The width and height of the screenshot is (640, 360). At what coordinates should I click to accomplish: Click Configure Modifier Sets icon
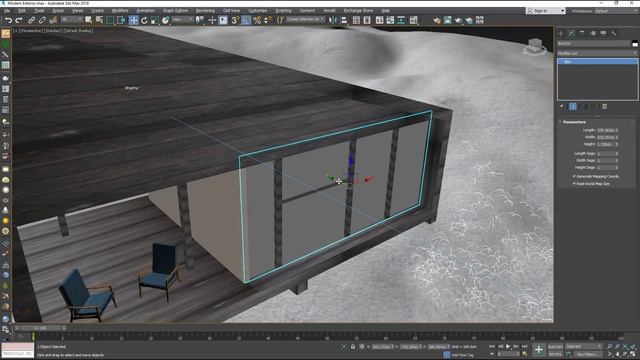605,107
